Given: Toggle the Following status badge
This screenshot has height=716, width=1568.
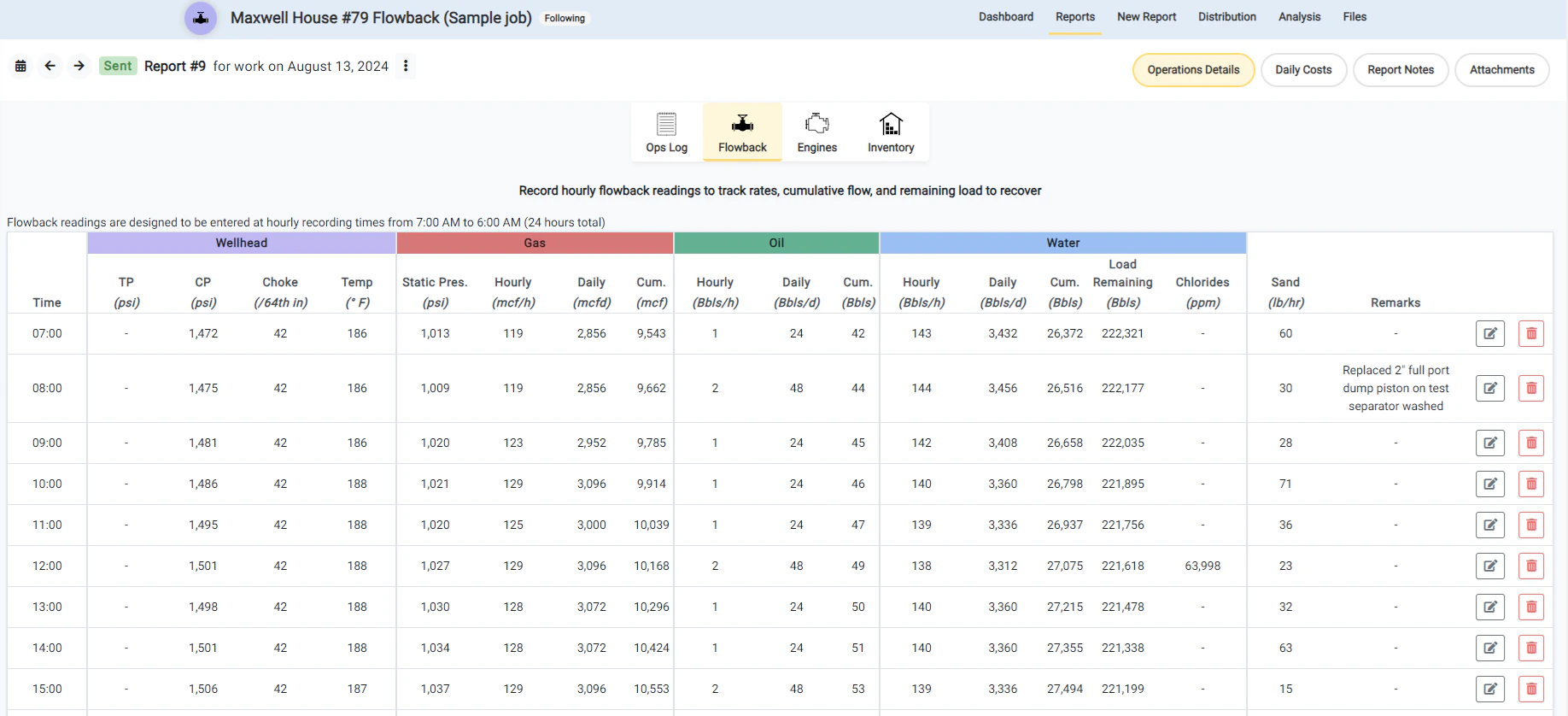Looking at the screenshot, I should coord(565,18).
